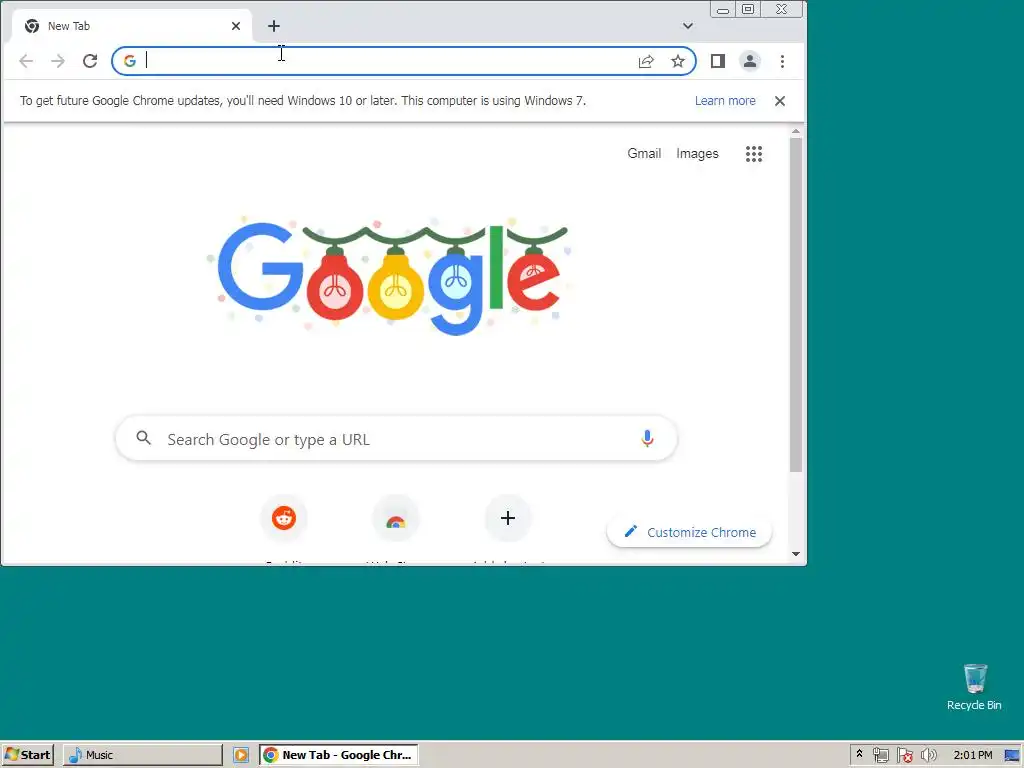Screen dimensions: 1024x768
Task: Open the Web Store shortcut
Action: point(396,519)
